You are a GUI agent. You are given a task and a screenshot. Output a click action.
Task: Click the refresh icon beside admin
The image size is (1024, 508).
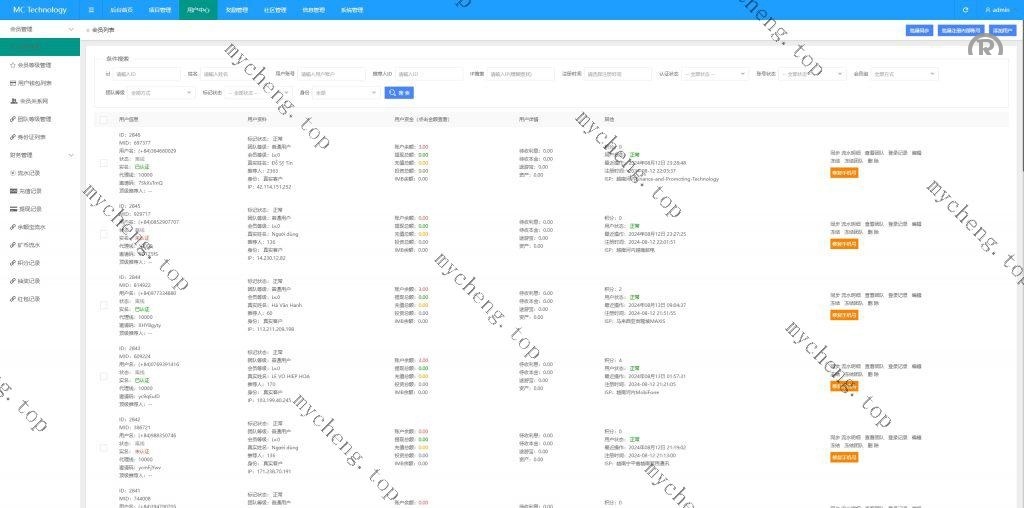click(x=965, y=10)
